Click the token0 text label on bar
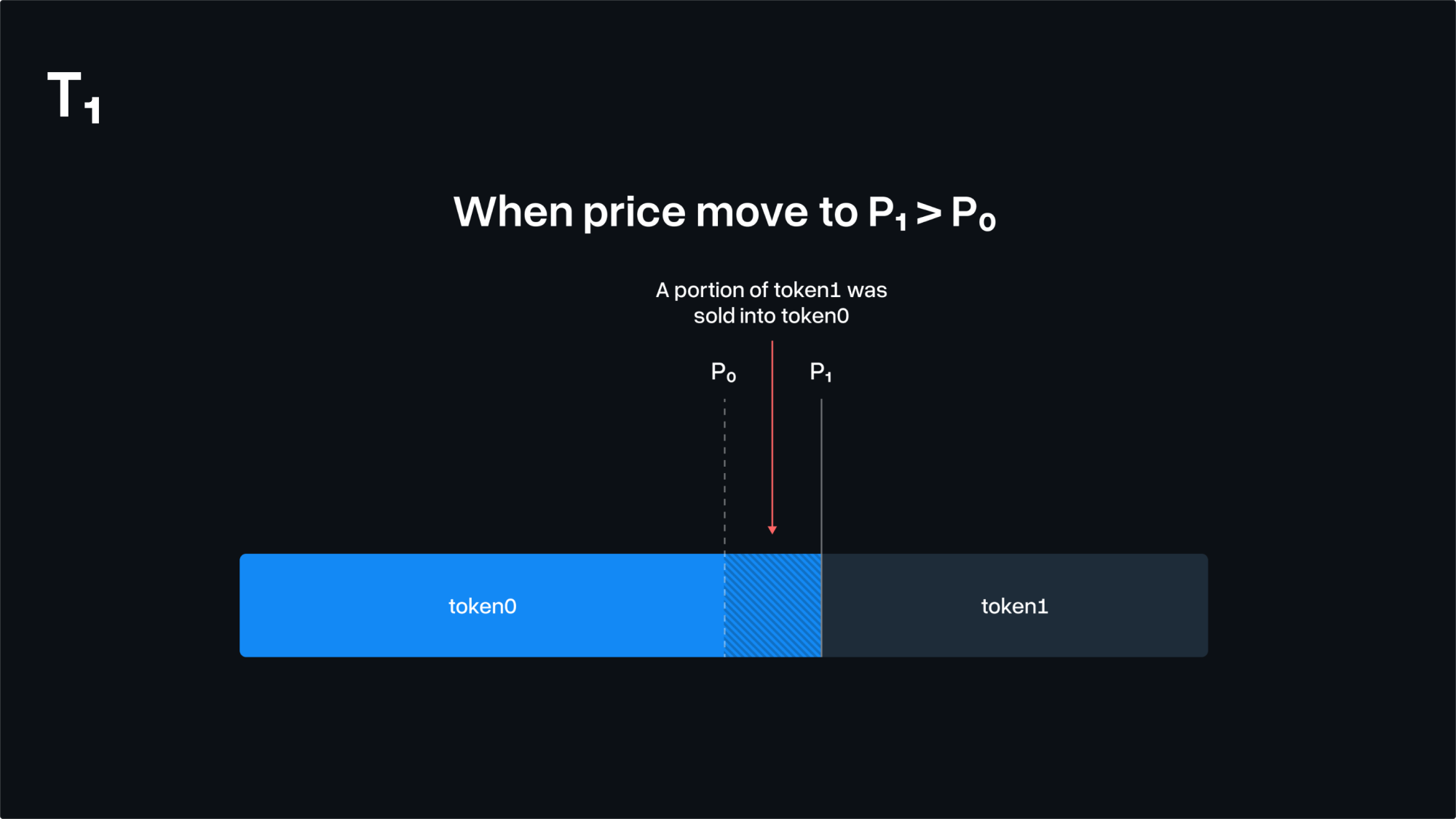The height and width of the screenshot is (819, 1456). tap(482, 606)
